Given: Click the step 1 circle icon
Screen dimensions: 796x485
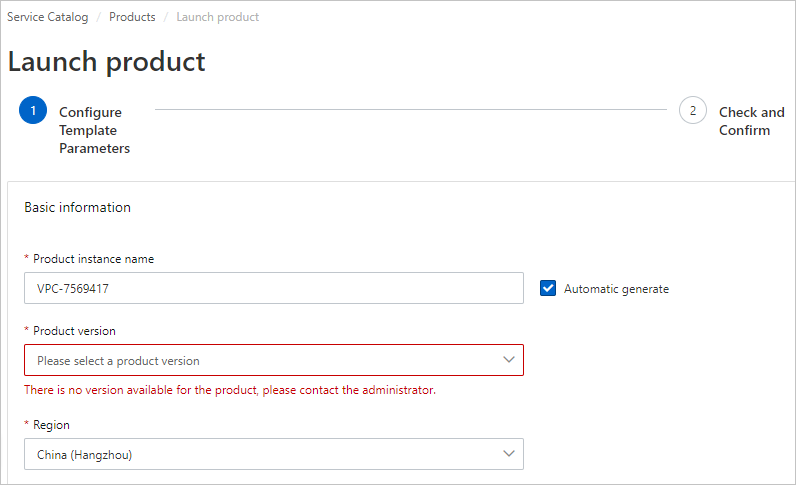Looking at the screenshot, I should coord(33,110).
